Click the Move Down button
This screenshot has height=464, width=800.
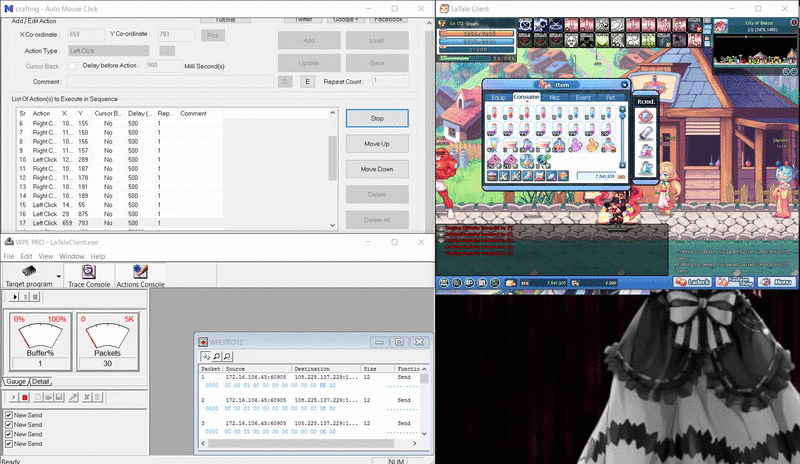click(377, 169)
